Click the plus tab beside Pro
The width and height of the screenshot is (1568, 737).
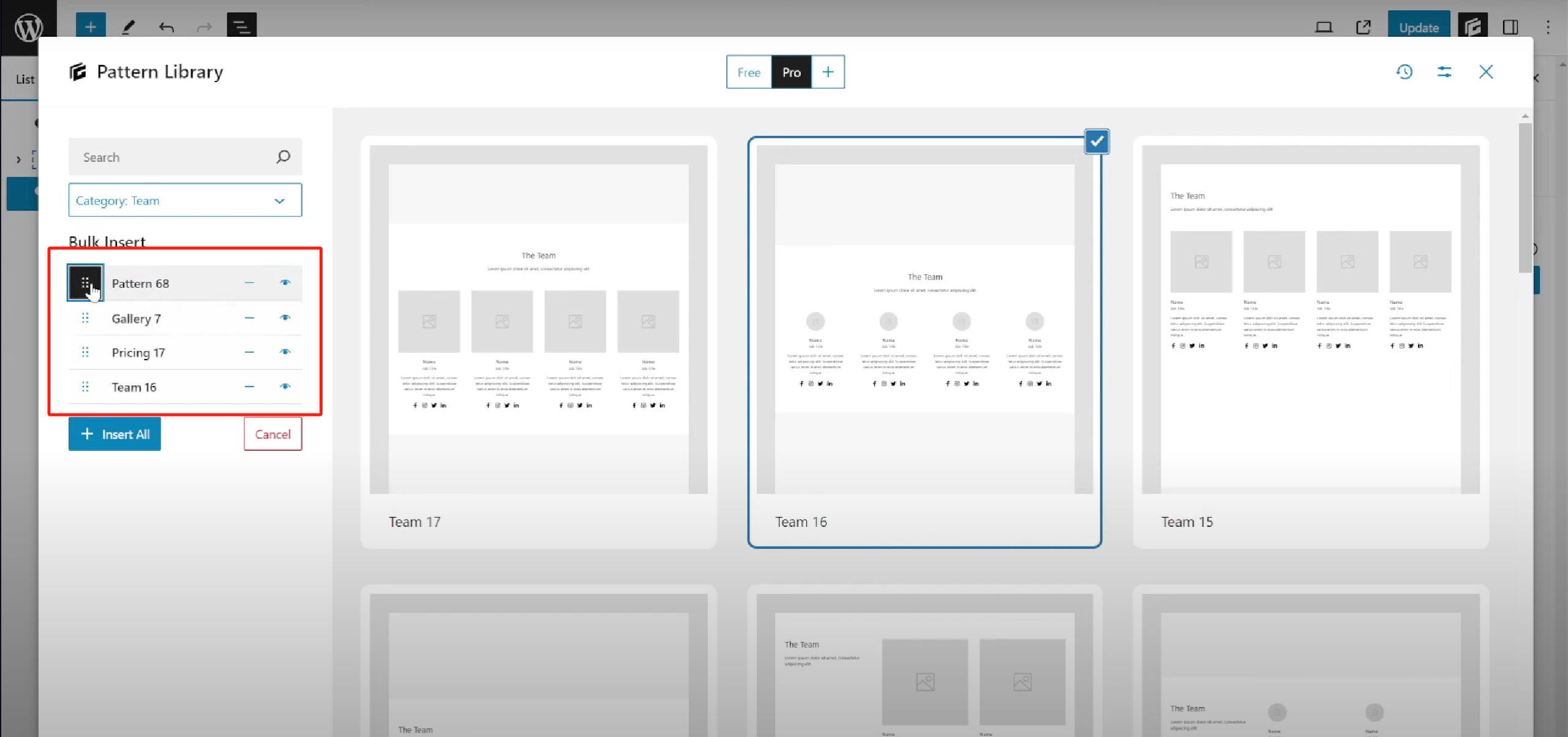[828, 72]
